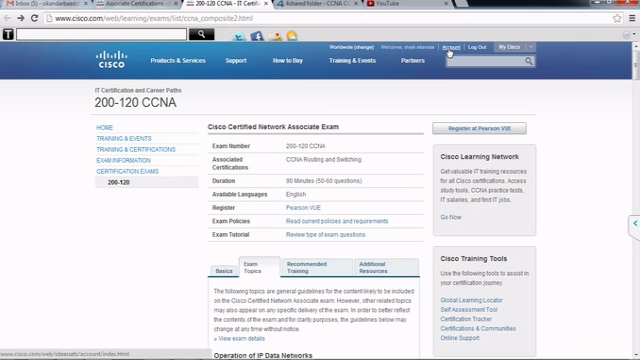Click the Log Out link
The image size is (640, 360).
(477, 47)
